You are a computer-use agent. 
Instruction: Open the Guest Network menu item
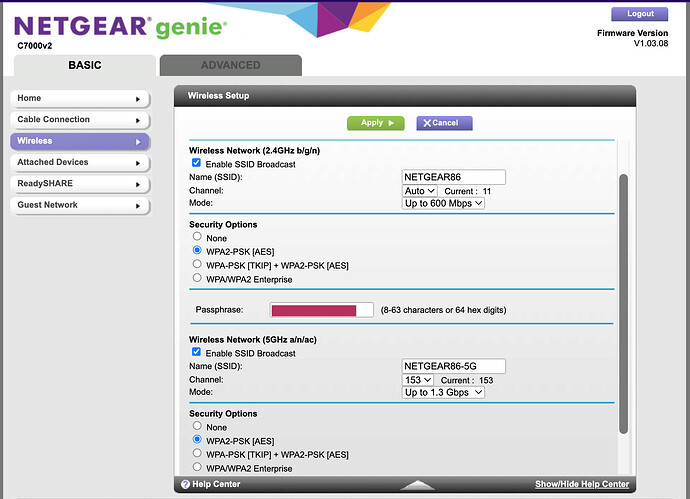[80, 205]
